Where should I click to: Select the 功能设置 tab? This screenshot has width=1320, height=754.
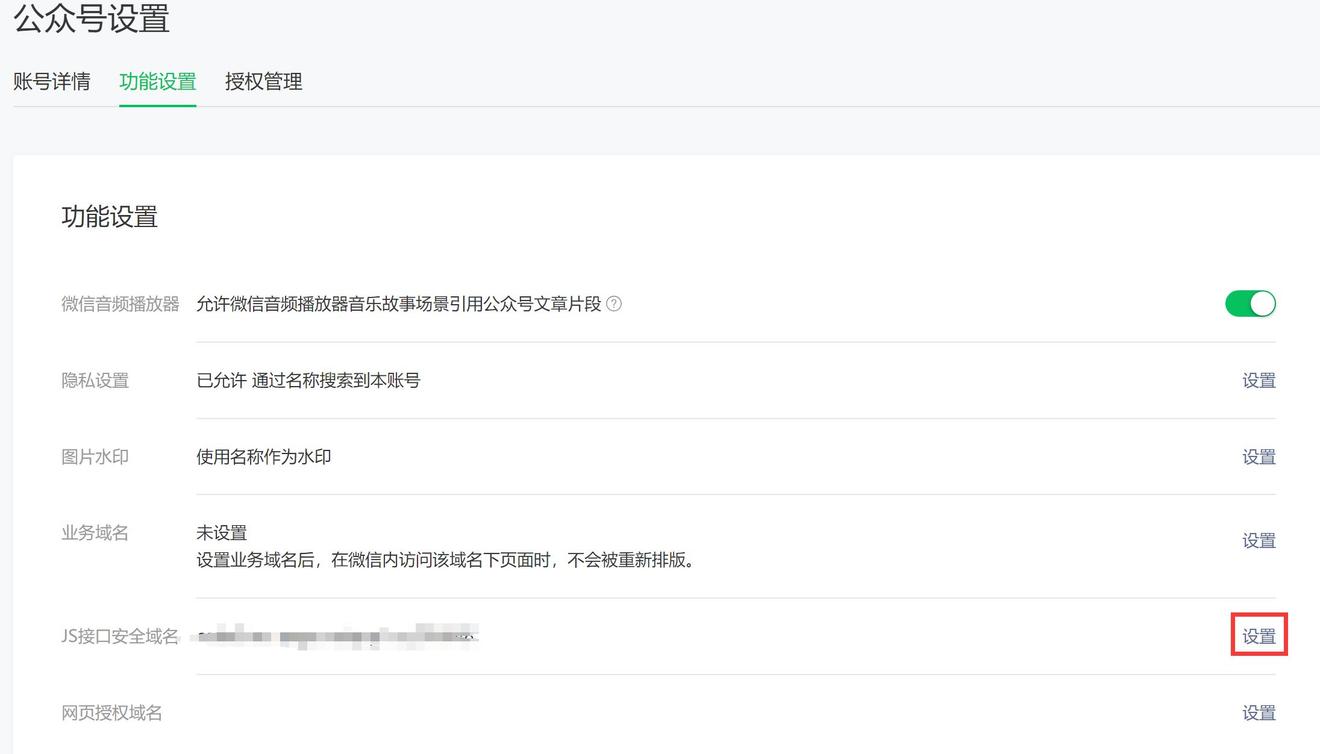[x=157, y=82]
